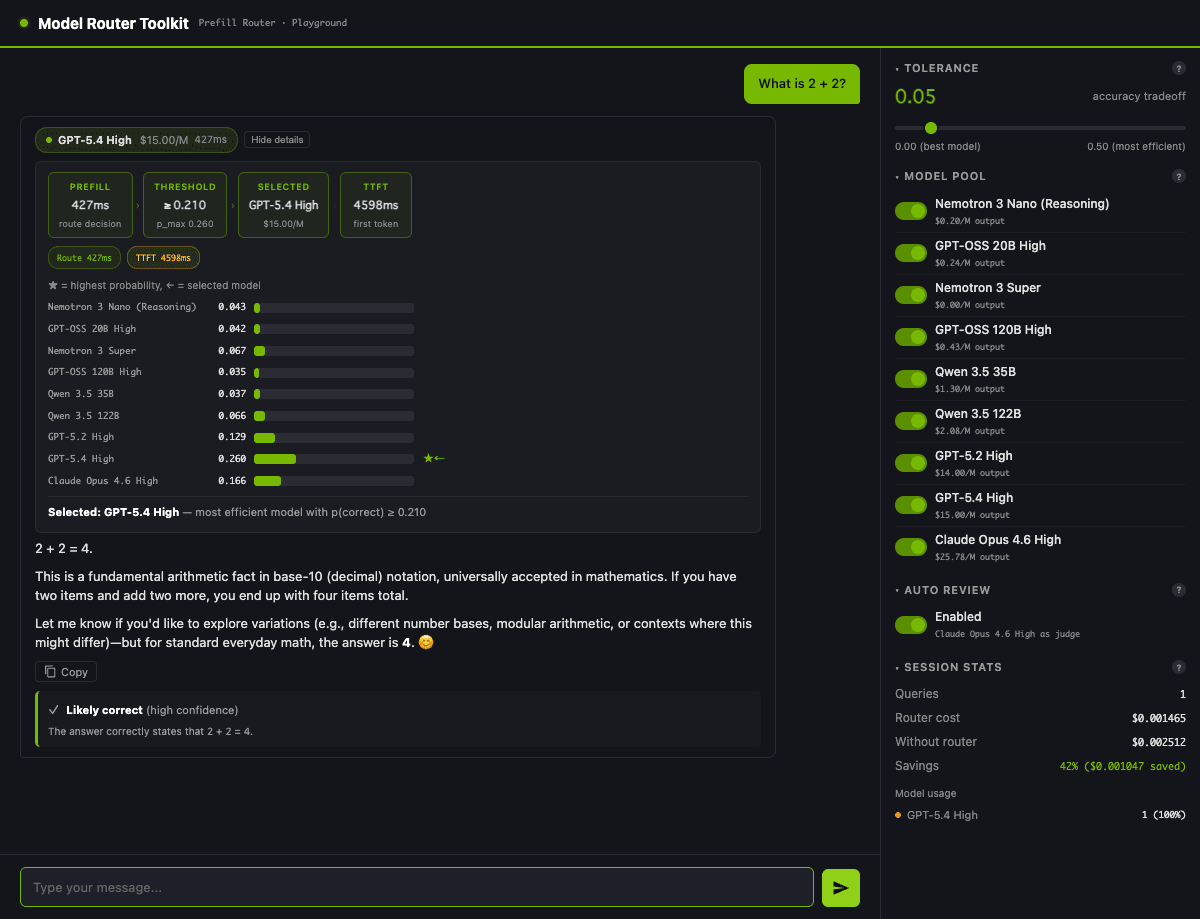
Task: Click the TTFT 4598ms first token card
Action: 376,205
